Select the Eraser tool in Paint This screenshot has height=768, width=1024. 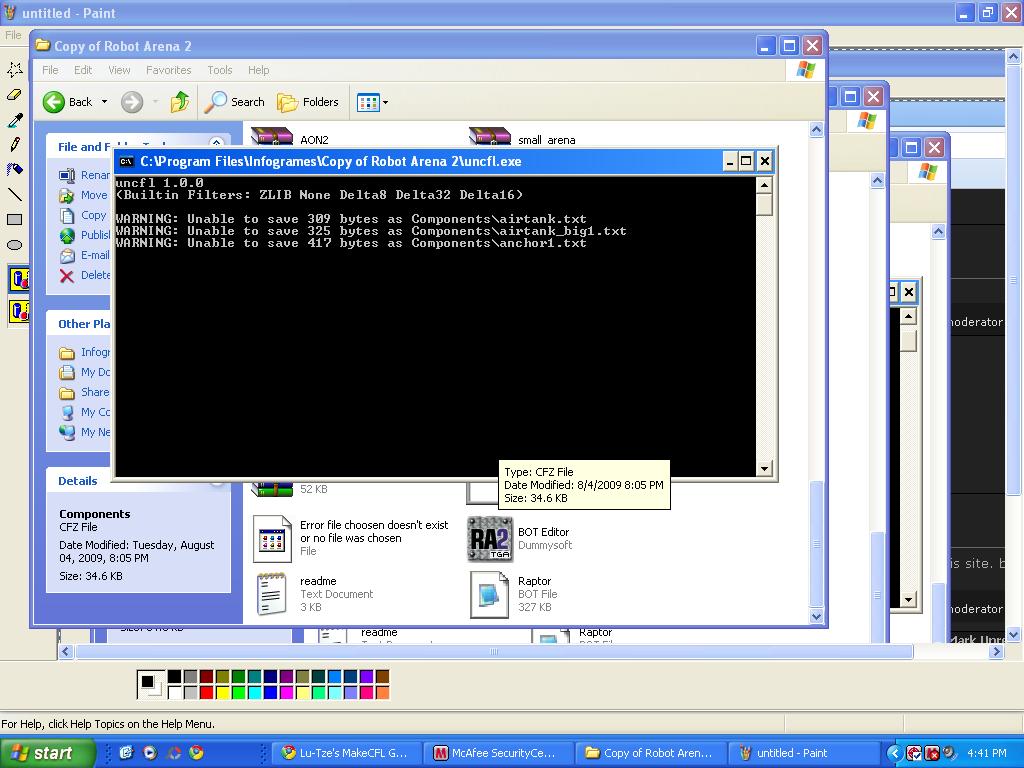coord(15,95)
